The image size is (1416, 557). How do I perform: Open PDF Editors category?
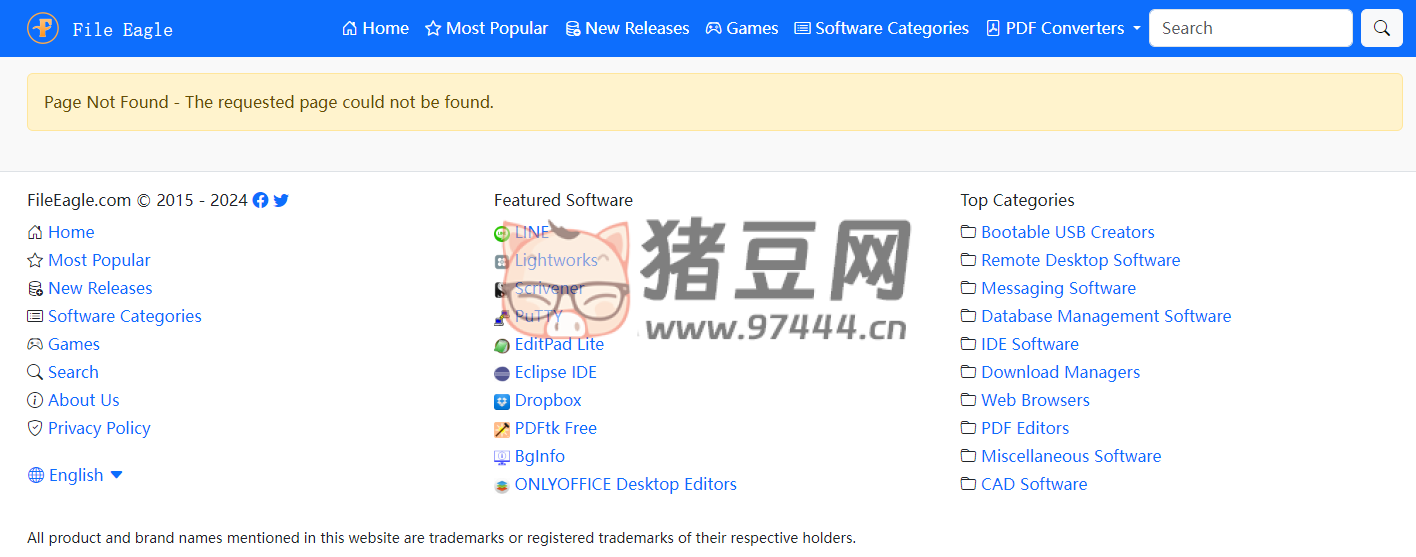pyautogui.click(x=1025, y=428)
